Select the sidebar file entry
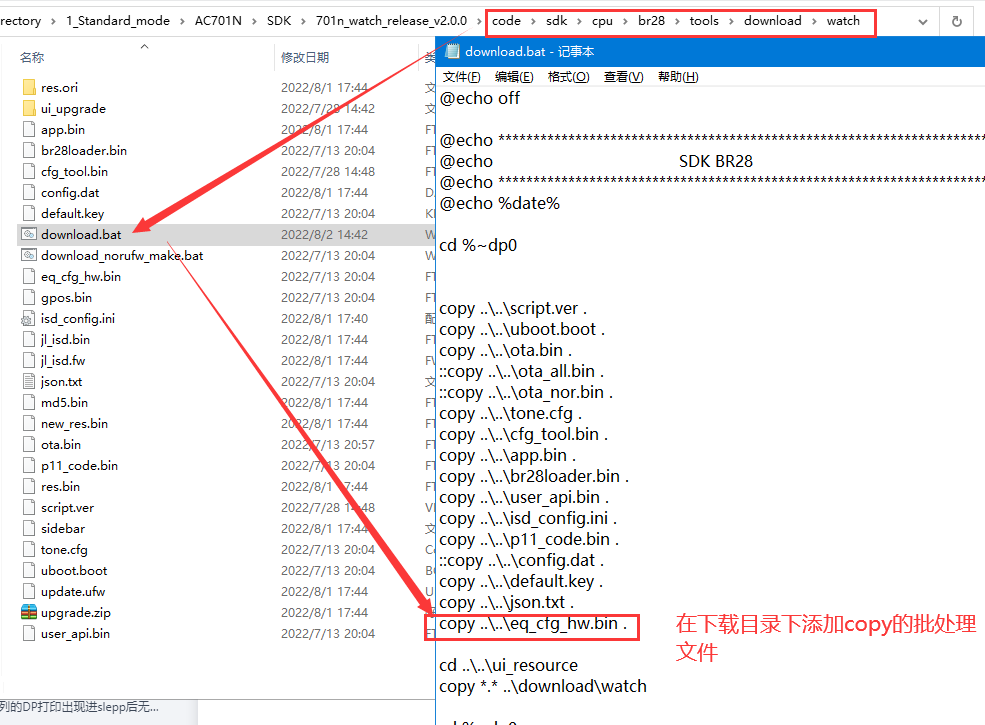 tap(63, 528)
